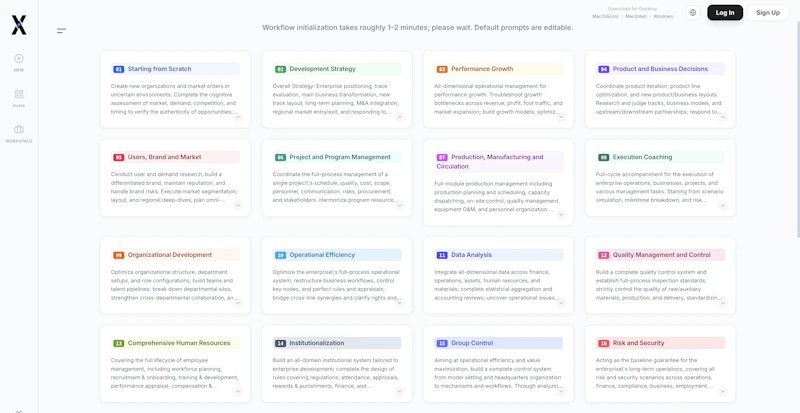
Task: Expand the Operational Efficiency description
Action: click(x=399, y=303)
